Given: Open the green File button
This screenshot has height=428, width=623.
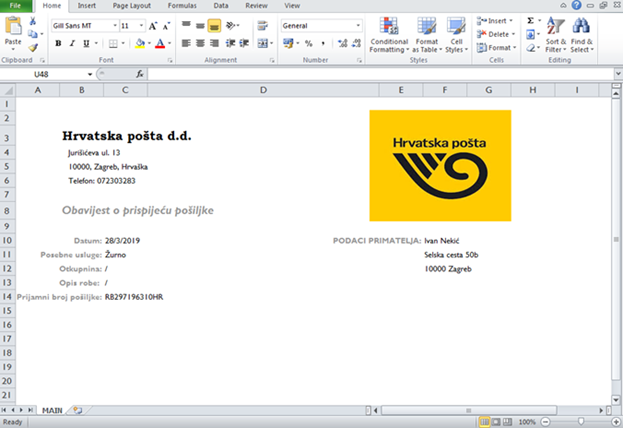Looking at the screenshot, I should (x=15, y=6).
